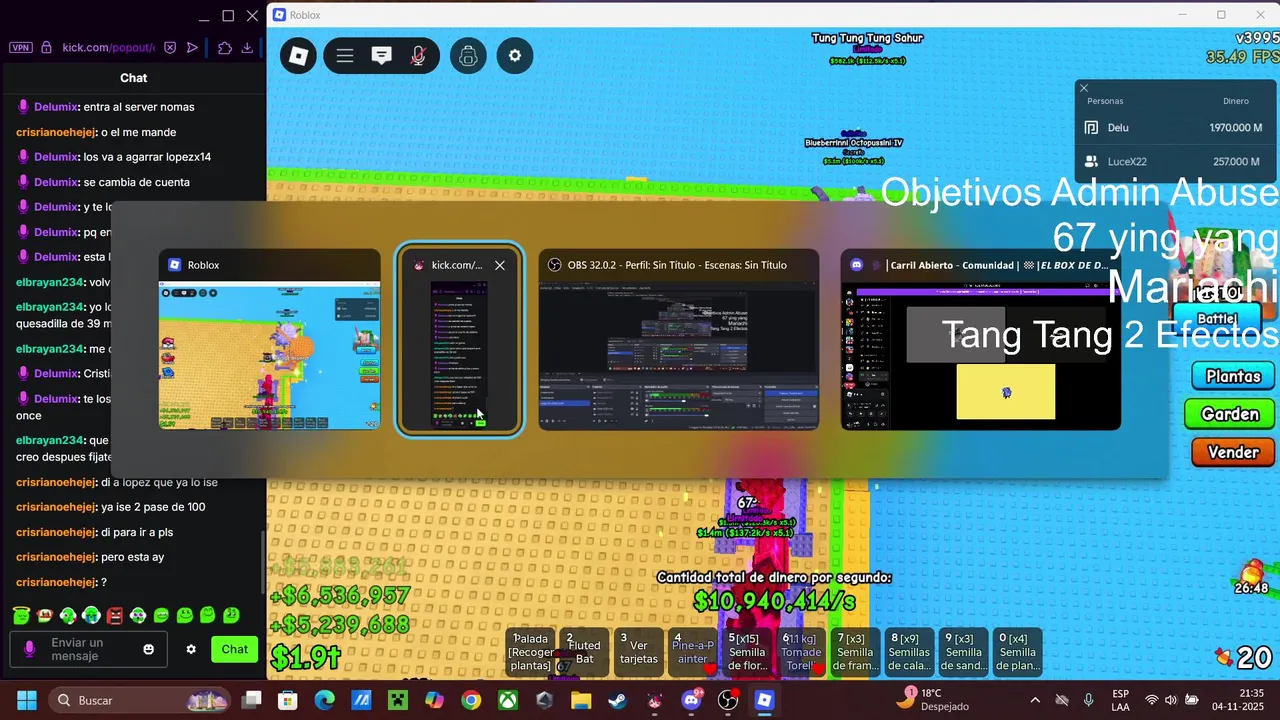The width and height of the screenshot is (1280, 720).
Task: Select Ver tarjetas hotbar slot 3
Action: pyautogui.click(x=639, y=652)
